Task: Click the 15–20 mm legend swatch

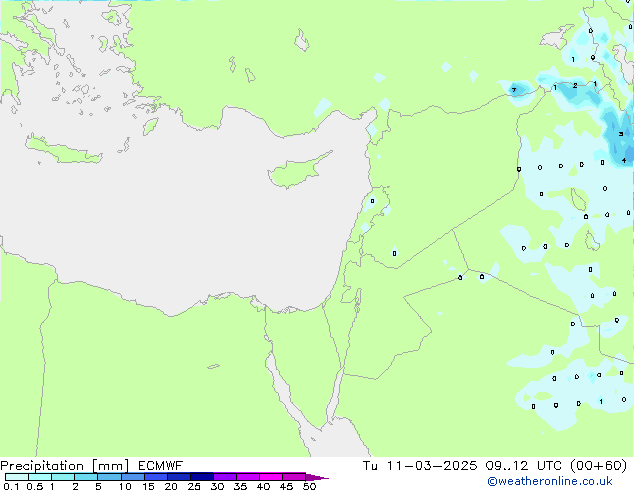Action: pos(156,477)
